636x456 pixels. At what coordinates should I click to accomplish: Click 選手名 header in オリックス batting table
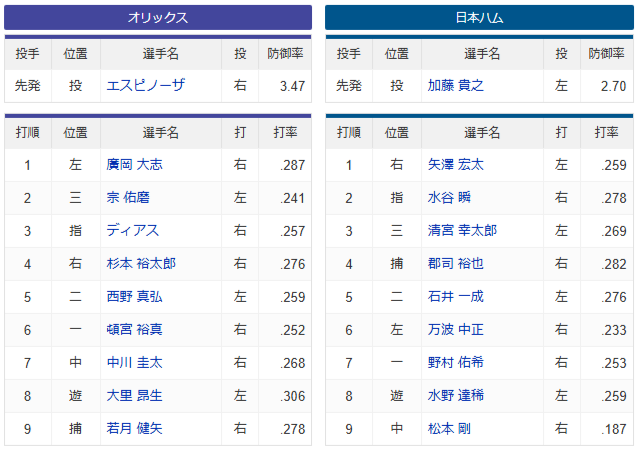pos(161,132)
